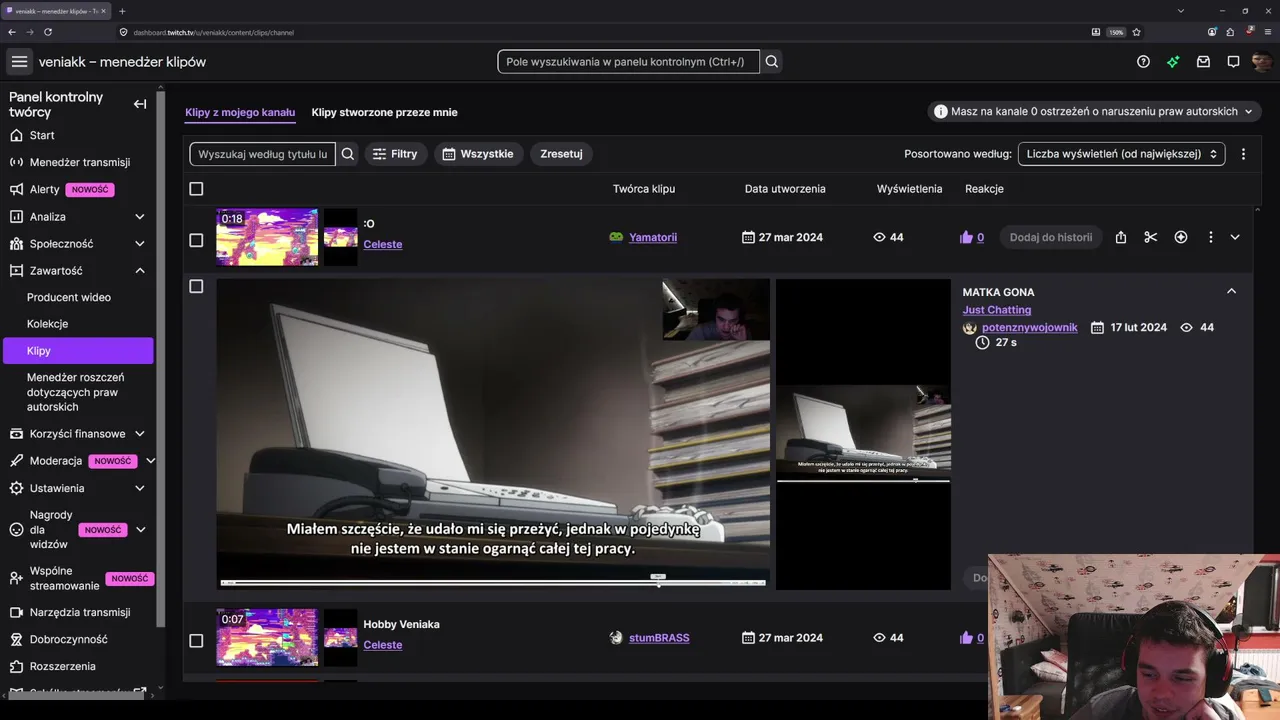Expand the Ustawienia sidebar section
The width and height of the screenshot is (1280, 720).
point(140,488)
